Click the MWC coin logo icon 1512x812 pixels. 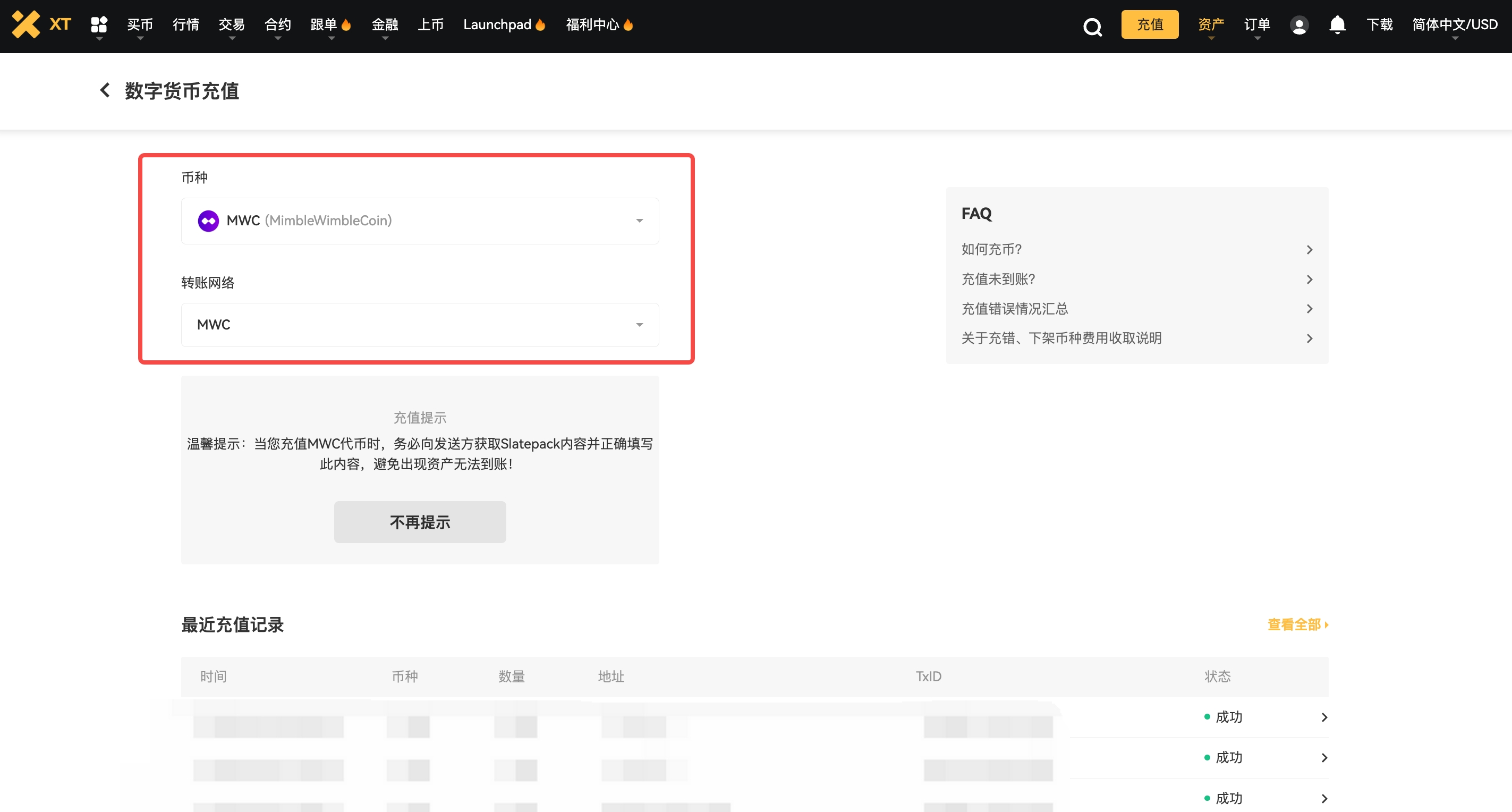coord(208,221)
